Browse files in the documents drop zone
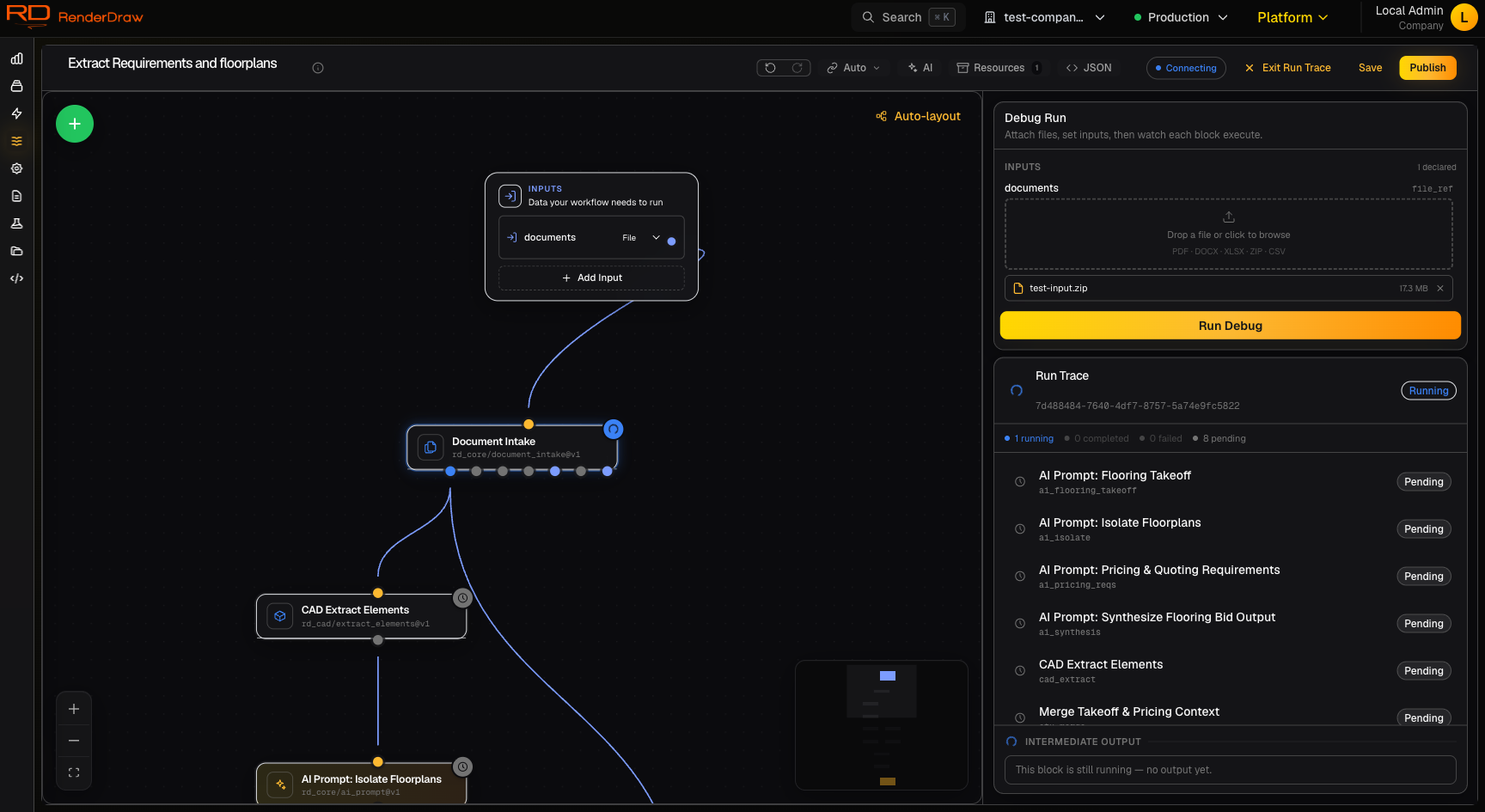 pos(1229,235)
